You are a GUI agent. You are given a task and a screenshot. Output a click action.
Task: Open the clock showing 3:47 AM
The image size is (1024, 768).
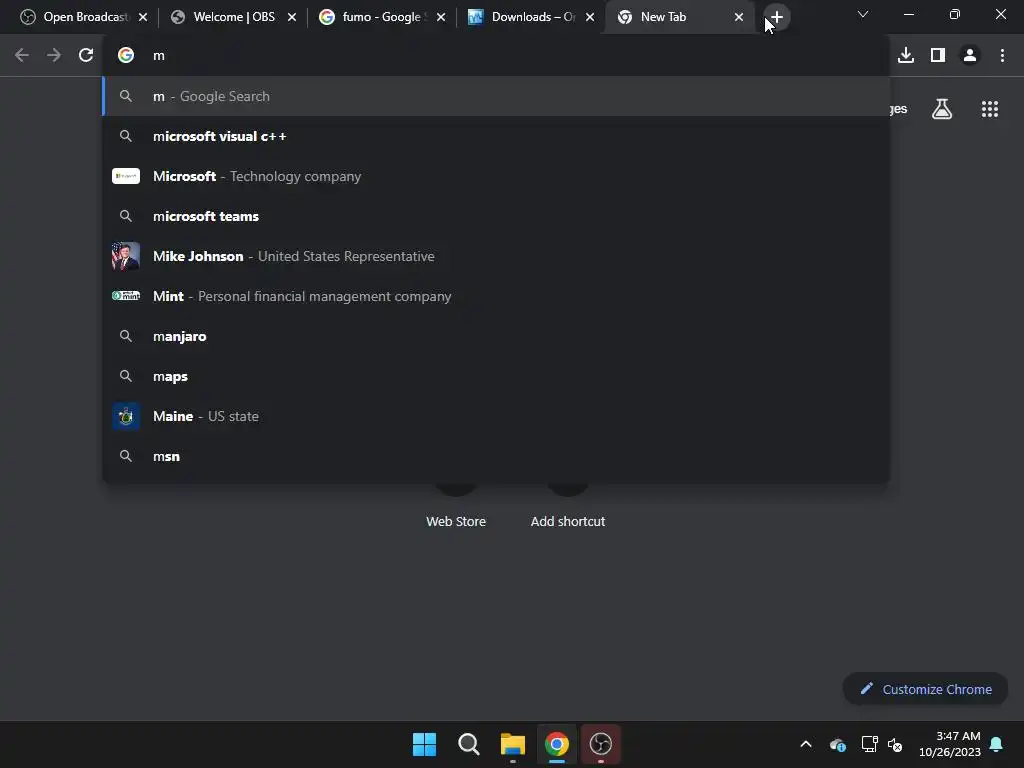950,744
